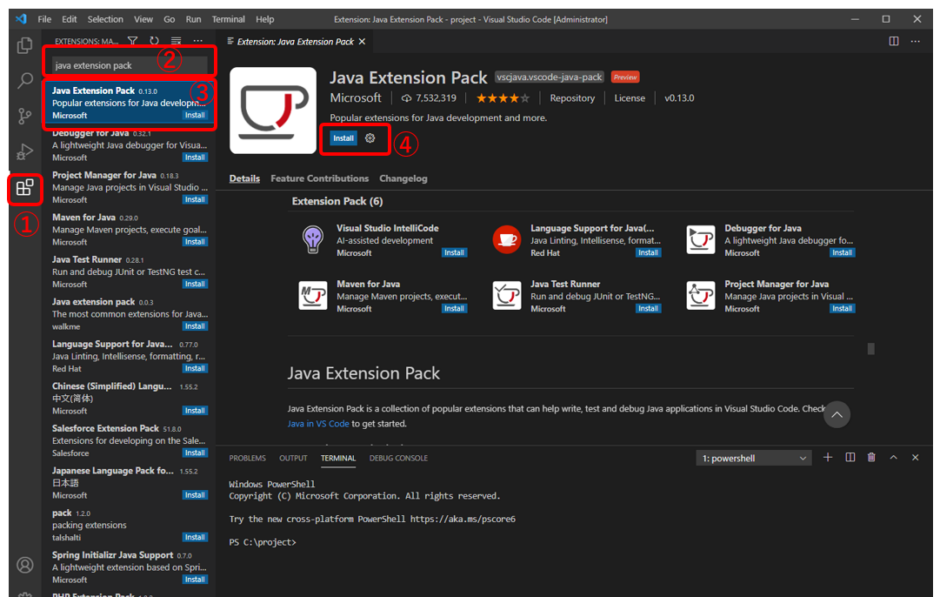This screenshot has height=597, width=940.
Task: Click the Java Test Runner pack icon
Action: pos(507,296)
